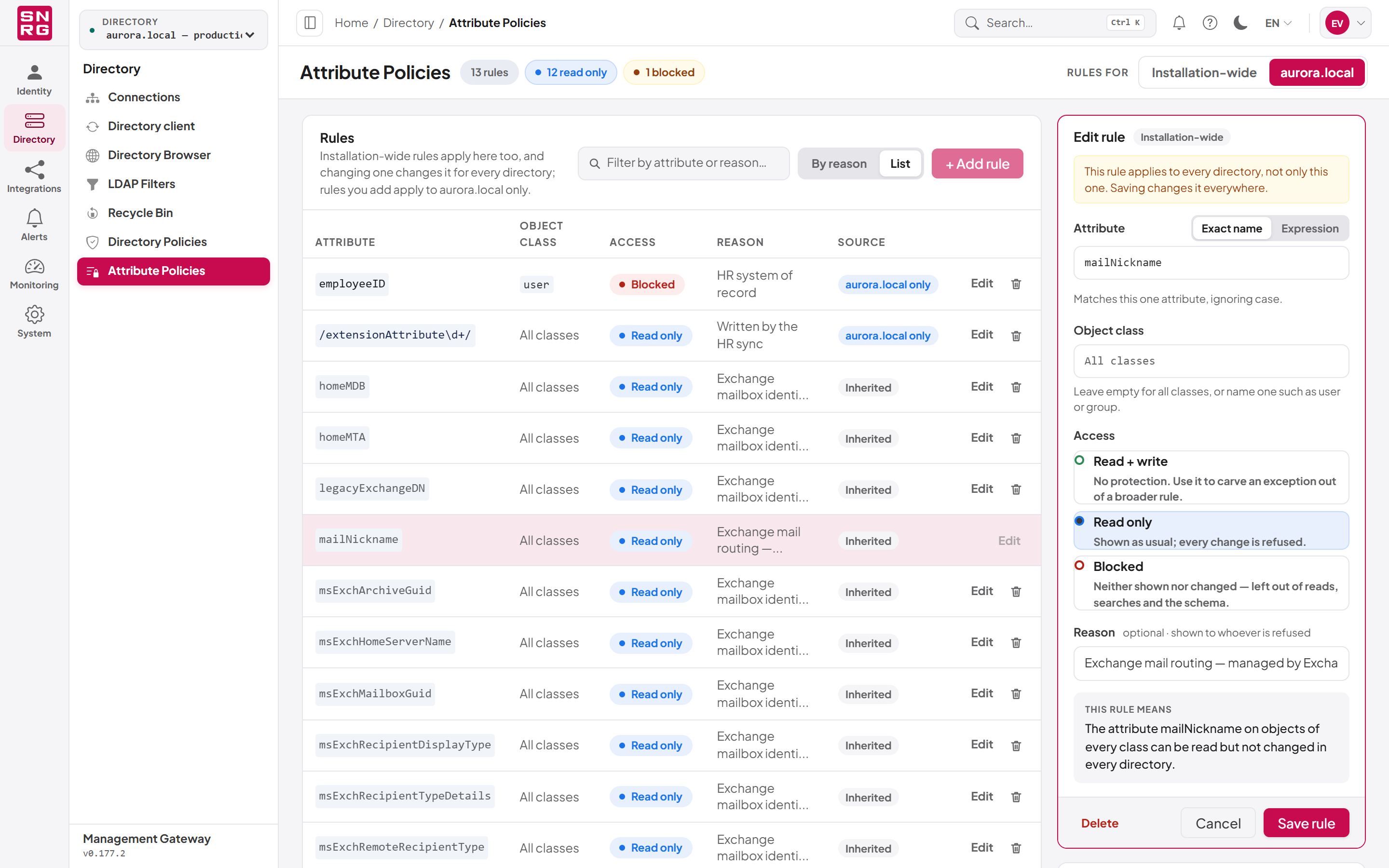Click the 1 blocked badge

(664, 72)
